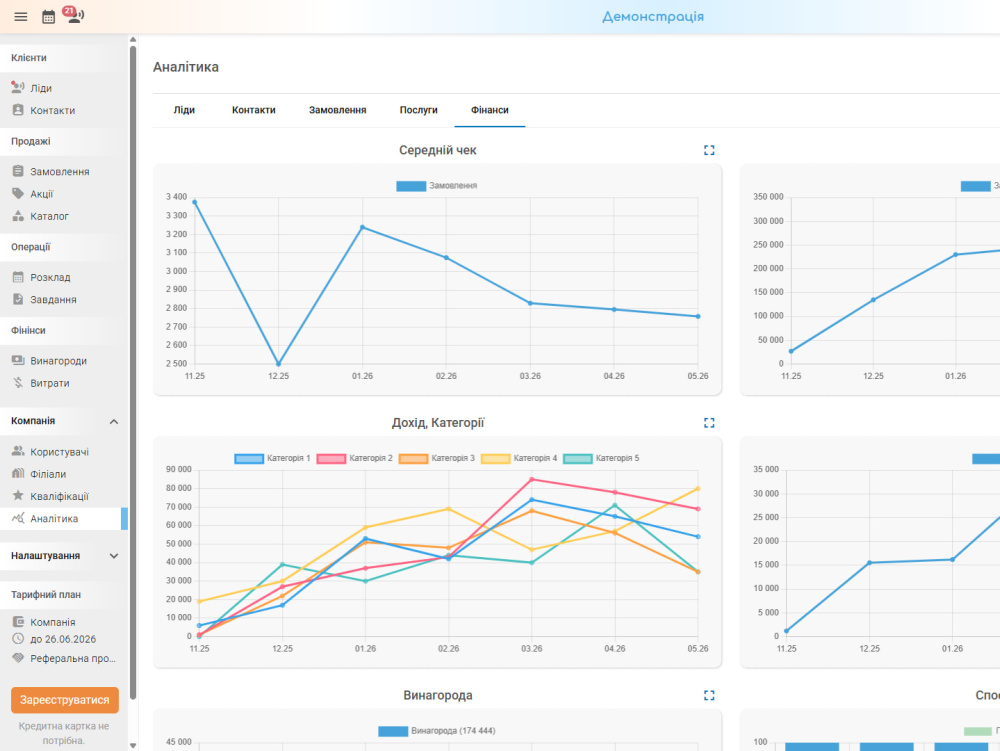The width and height of the screenshot is (1000, 751).
Task: Switch to the Контакти tab
Action: [x=254, y=110]
